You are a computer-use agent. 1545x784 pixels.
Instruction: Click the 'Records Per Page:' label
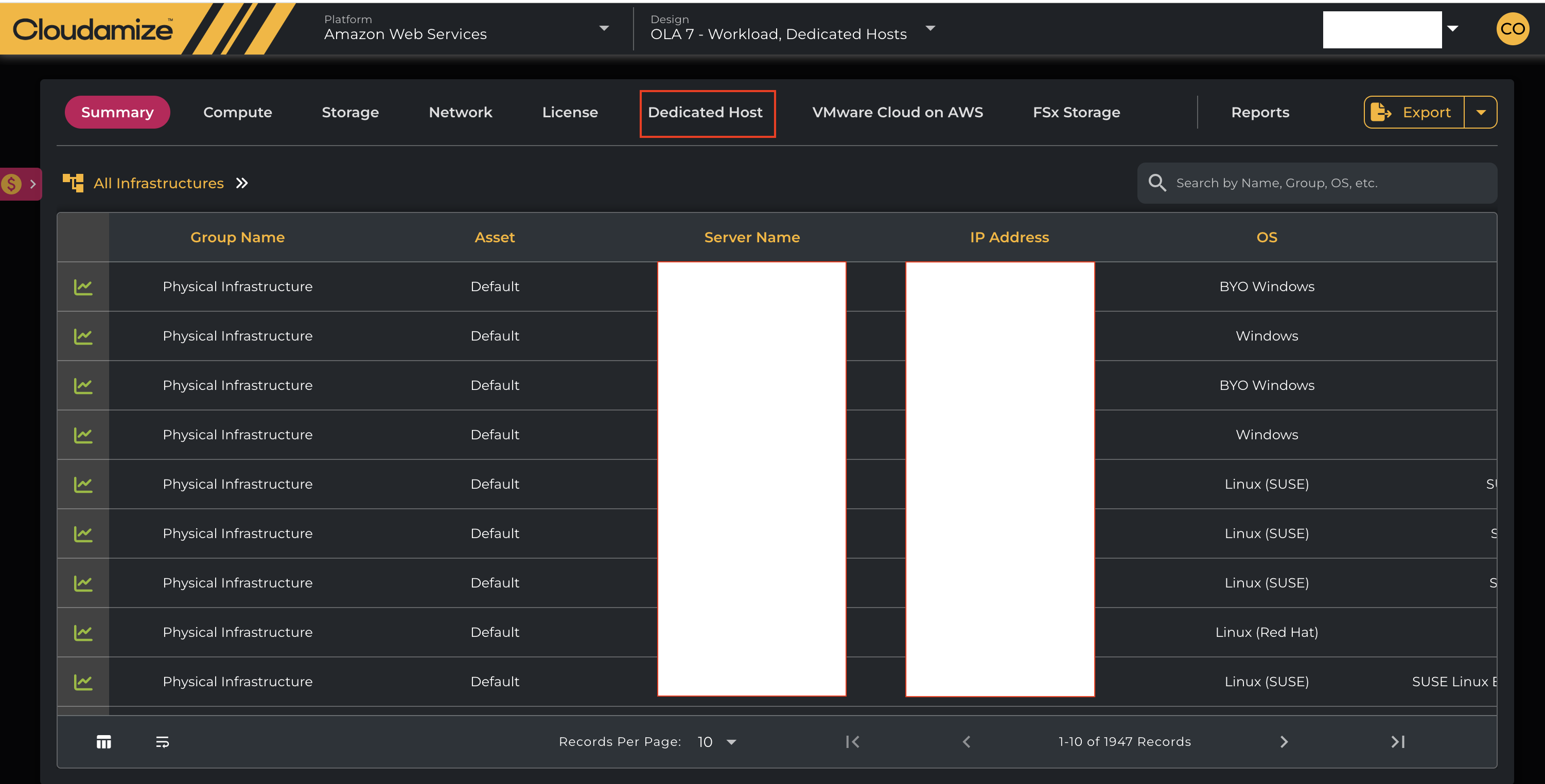point(620,742)
